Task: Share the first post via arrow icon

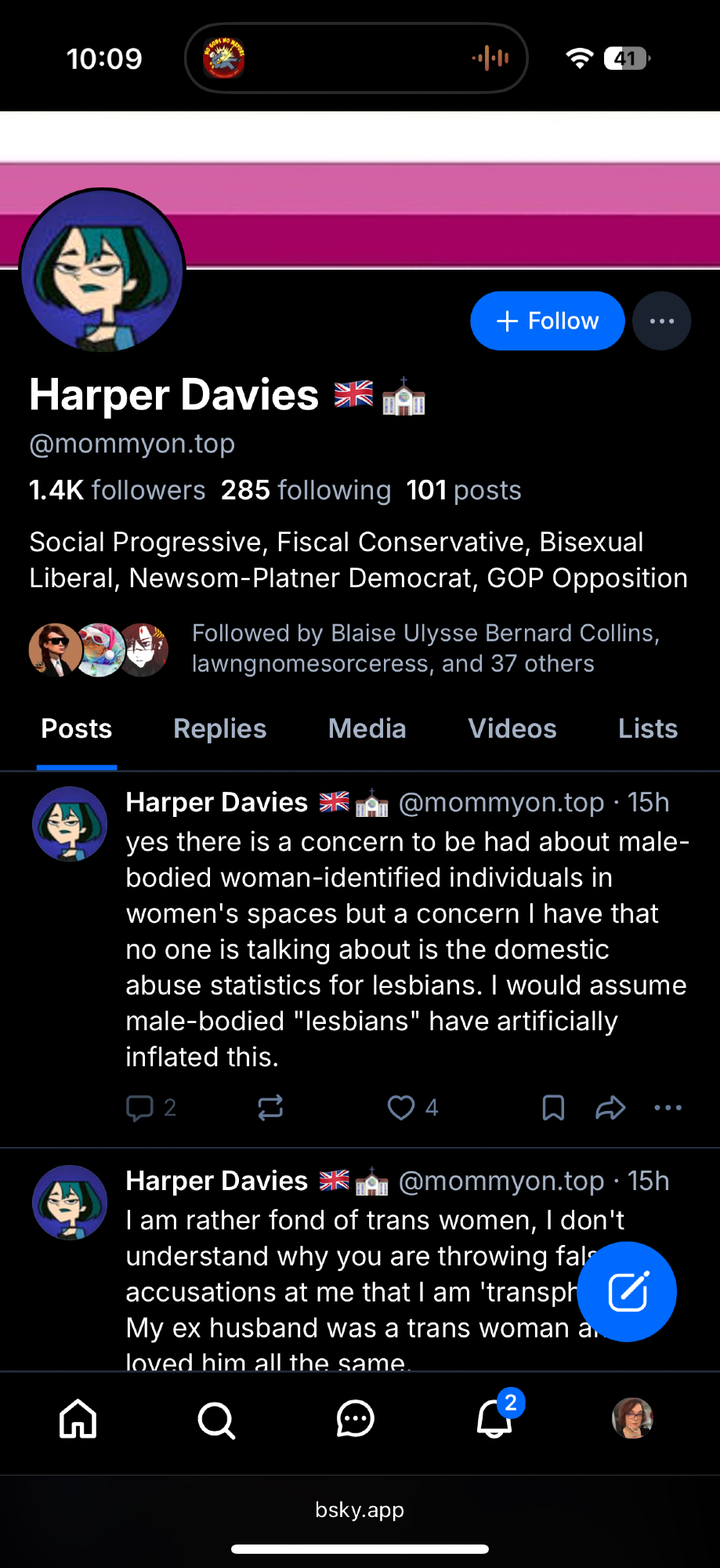Action: tap(610, 1108)
